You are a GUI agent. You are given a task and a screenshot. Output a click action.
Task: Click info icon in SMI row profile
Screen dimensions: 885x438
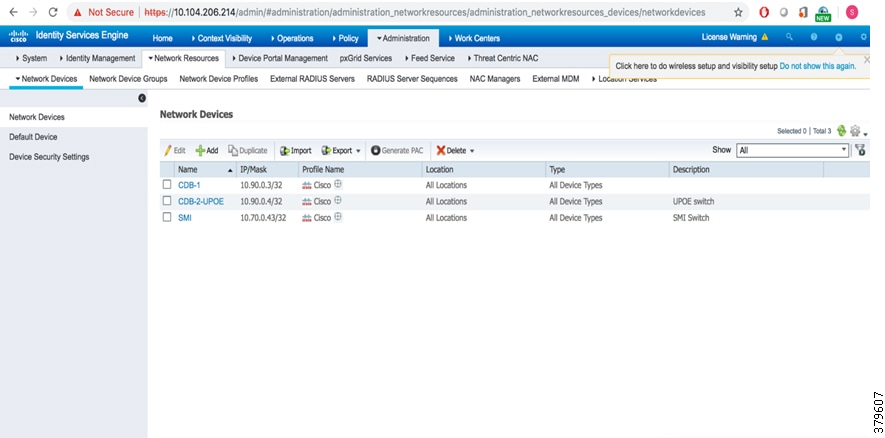[x=338, y=217]
